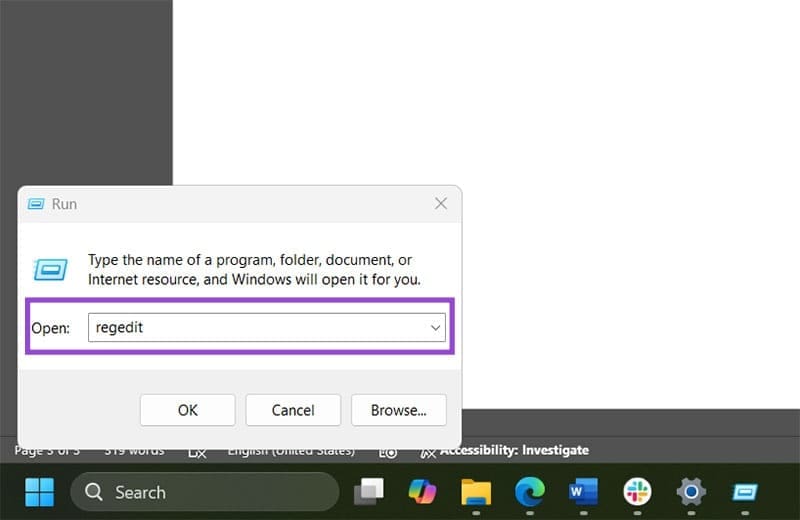Close the Run dialog with the X
Image resolution: width=800 pixels, height=520 pixels.
pos(440,204)
